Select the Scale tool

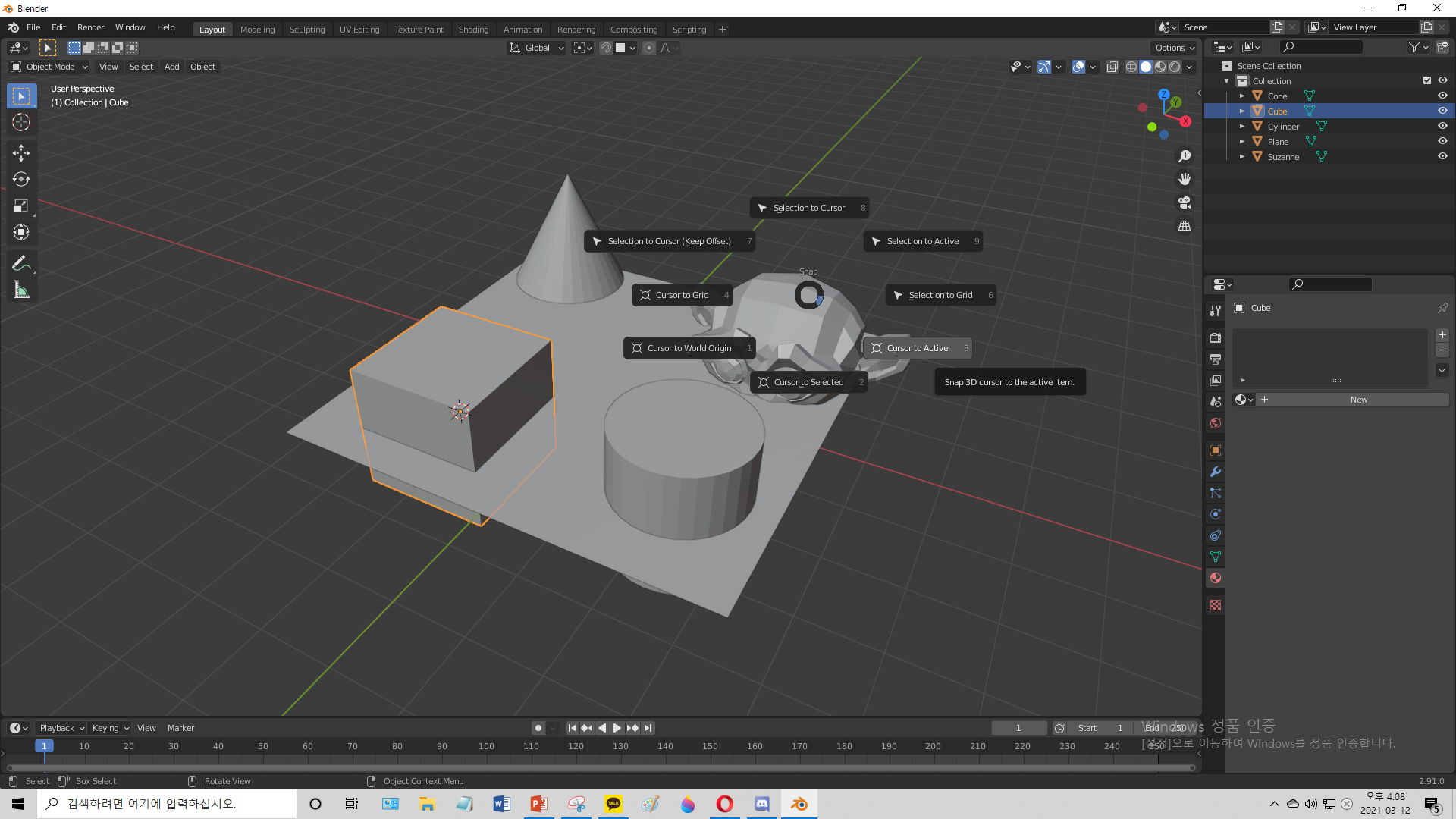click(21, 206)
